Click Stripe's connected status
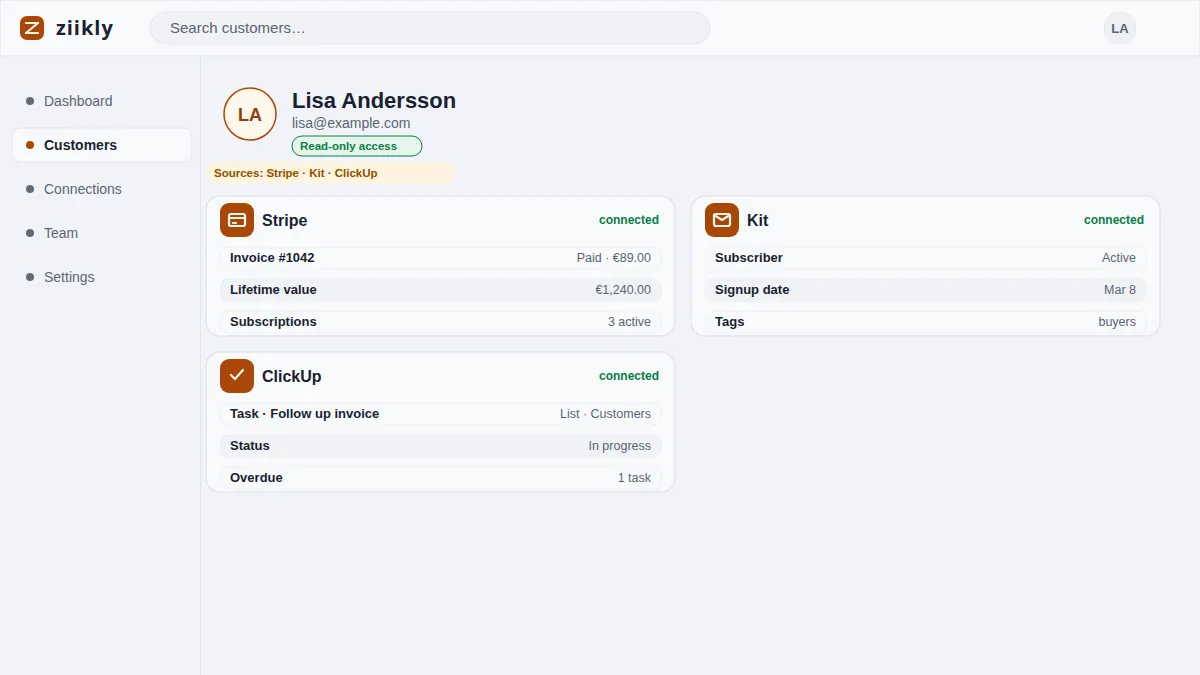1200x675 pixels. tap(629, 220)
